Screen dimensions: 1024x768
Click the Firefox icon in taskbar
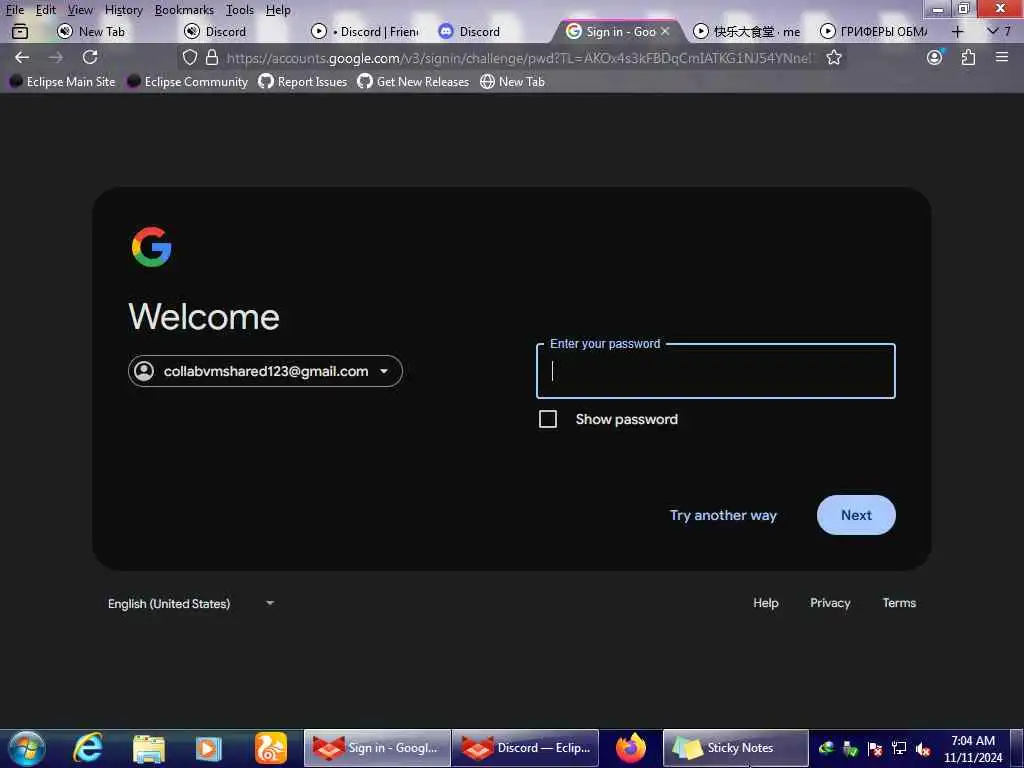630,748
